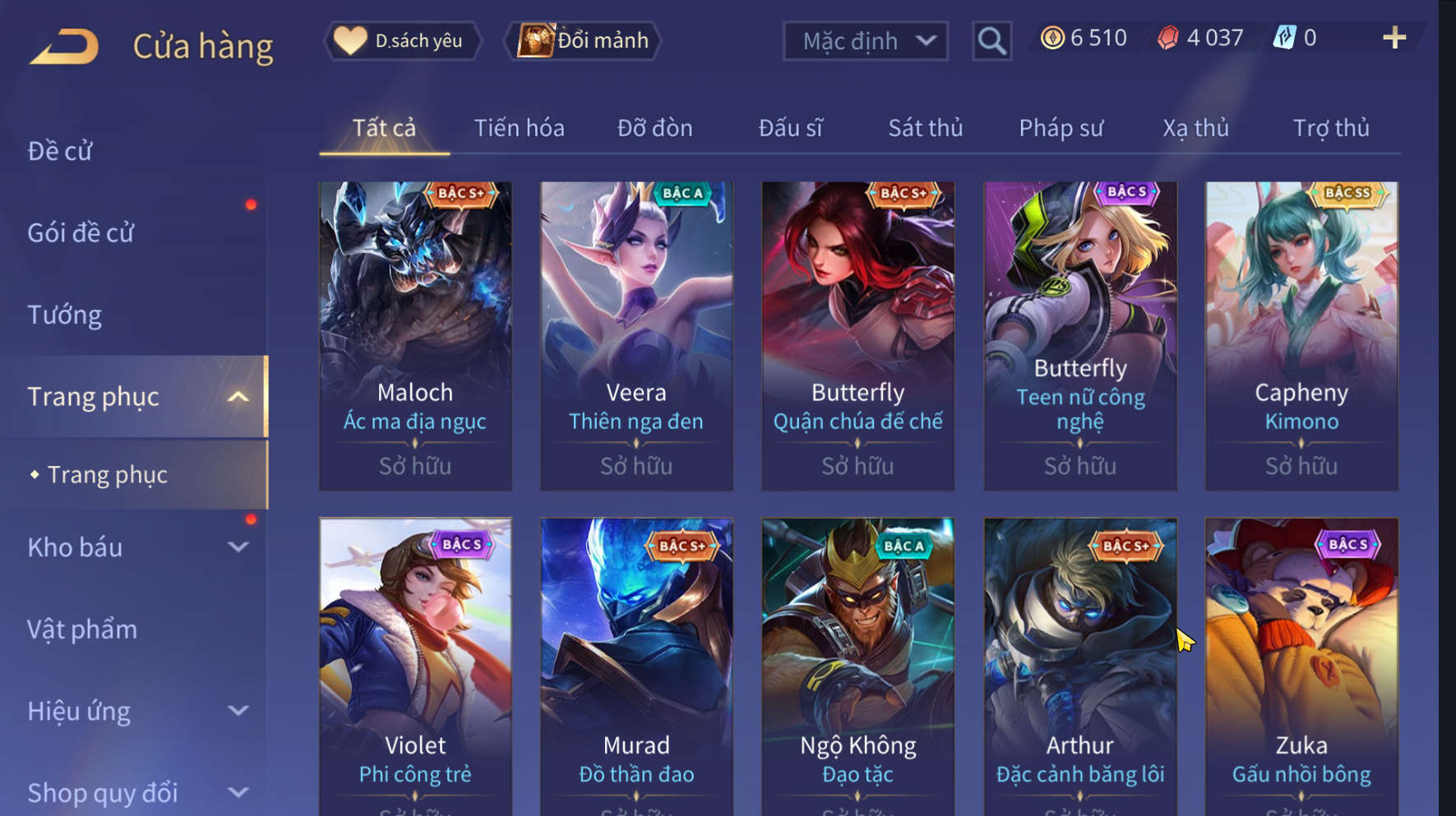Screen dimensions: 1456x816
Task: Switch to the Sát thủ tab
Action: pos(925,128)
